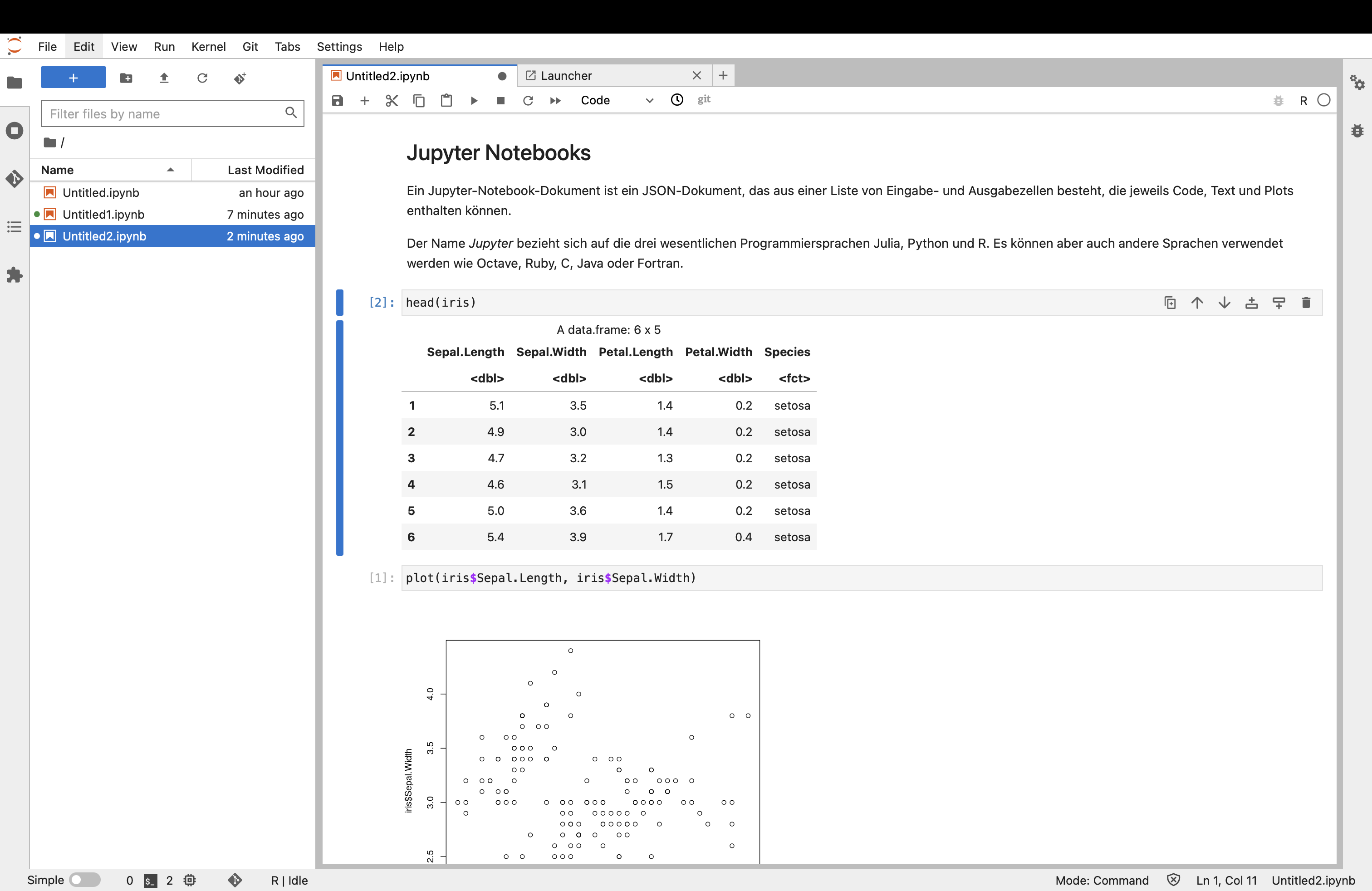Screen dimensions: 1372x891
Task: Open the Git sidebar panel
Action: tap(14, 179)
